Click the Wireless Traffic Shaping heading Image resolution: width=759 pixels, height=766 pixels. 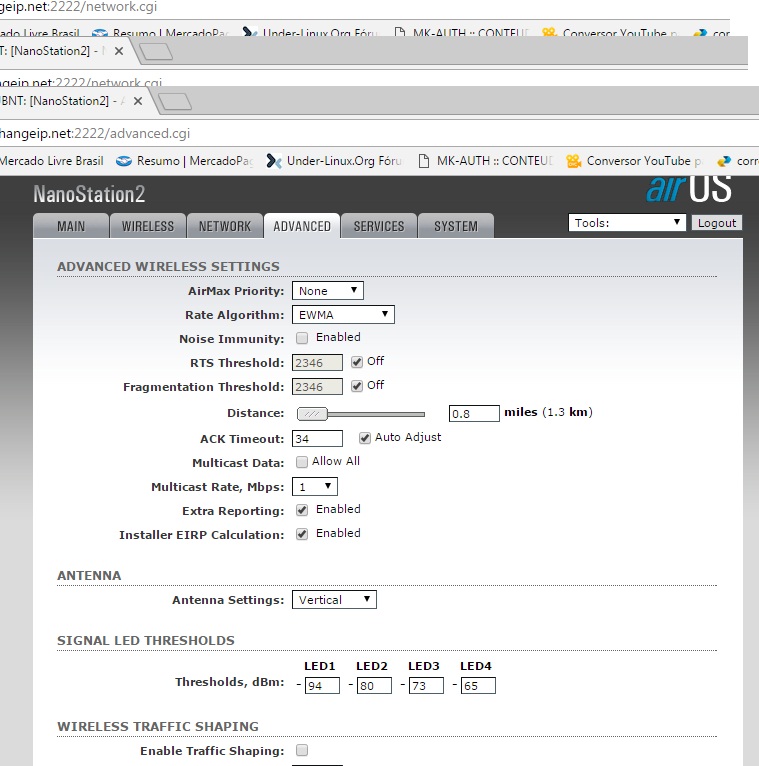(x=158, y=726)
